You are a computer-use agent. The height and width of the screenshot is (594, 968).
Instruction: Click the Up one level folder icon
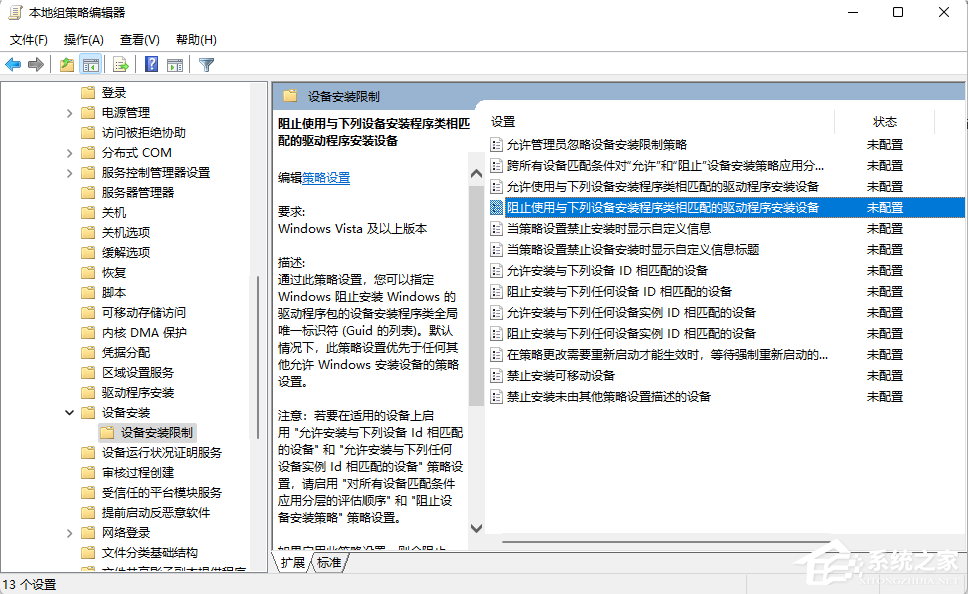click(x=67, y=64)
